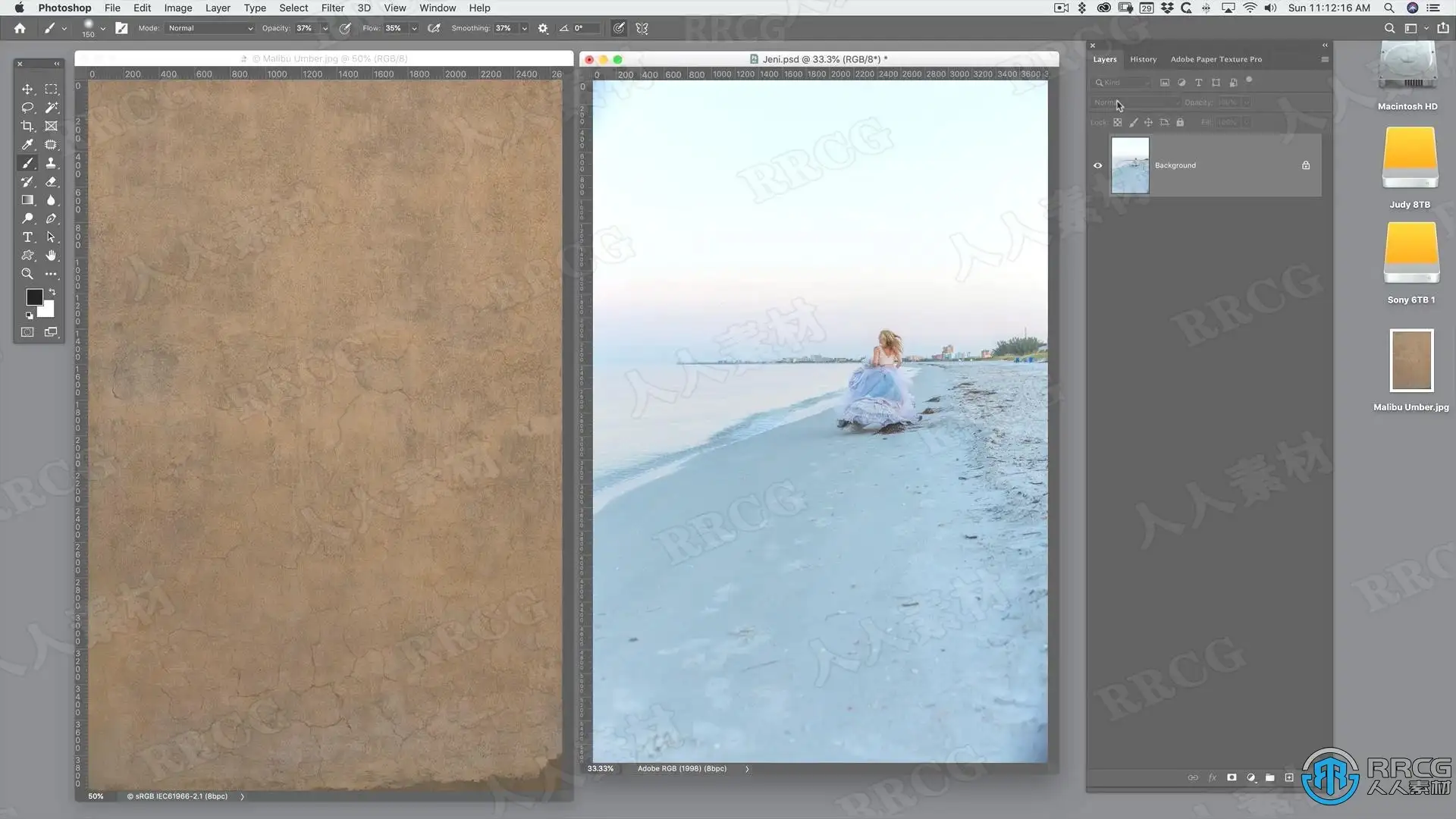The height and width of the screenshot is (819, 1456).
Task: Select the Move tool
Action: [x=27, y=89]
